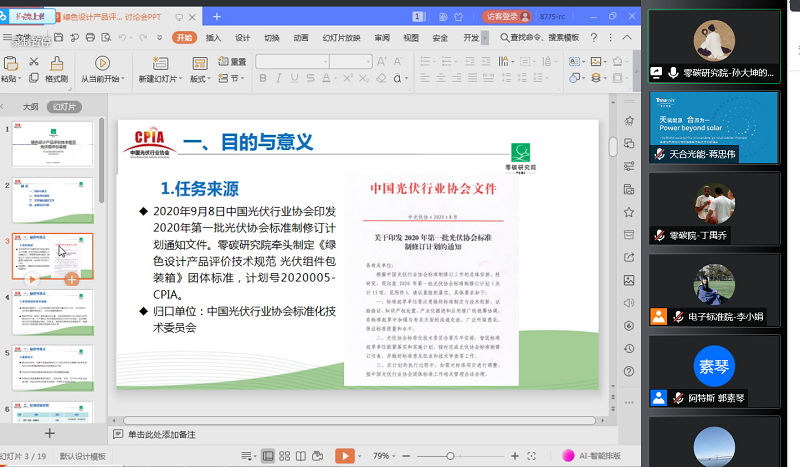Open the 切换 ribbon tab
The height and width of the screenshot is (467, 800).
click(x=271, y=37)
